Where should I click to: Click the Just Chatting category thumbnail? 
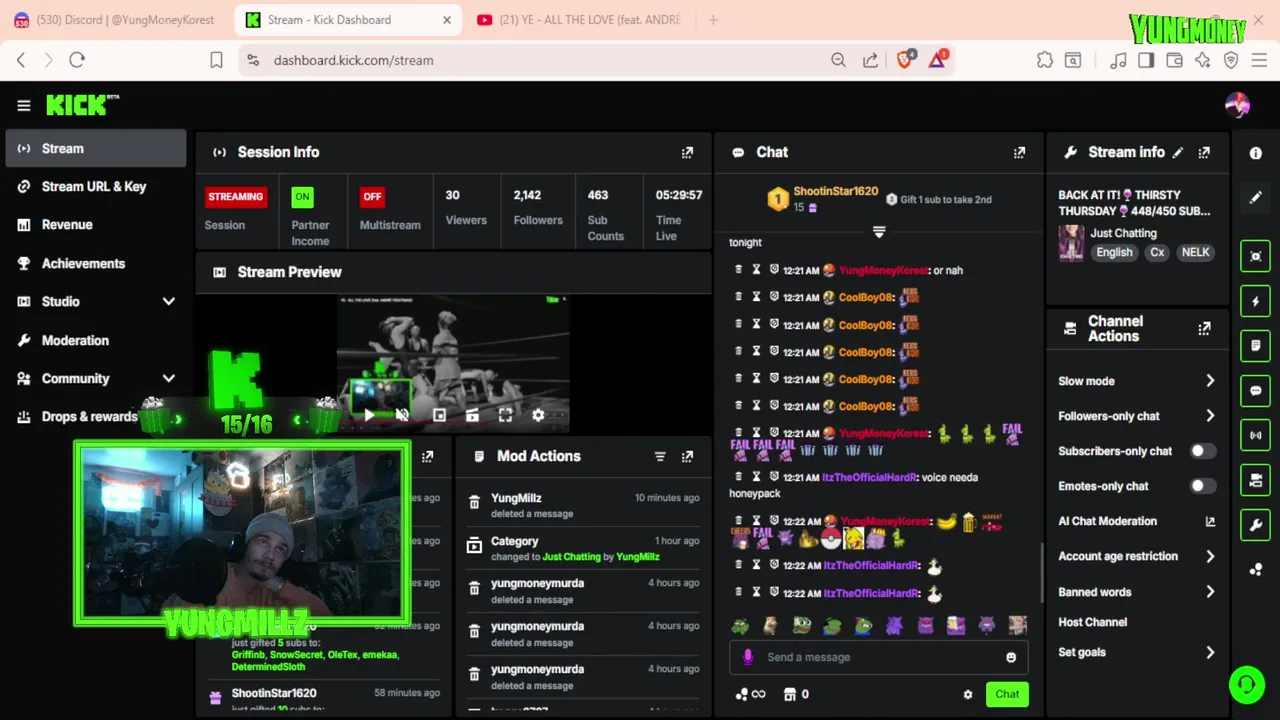click(x=1071, y=243)
